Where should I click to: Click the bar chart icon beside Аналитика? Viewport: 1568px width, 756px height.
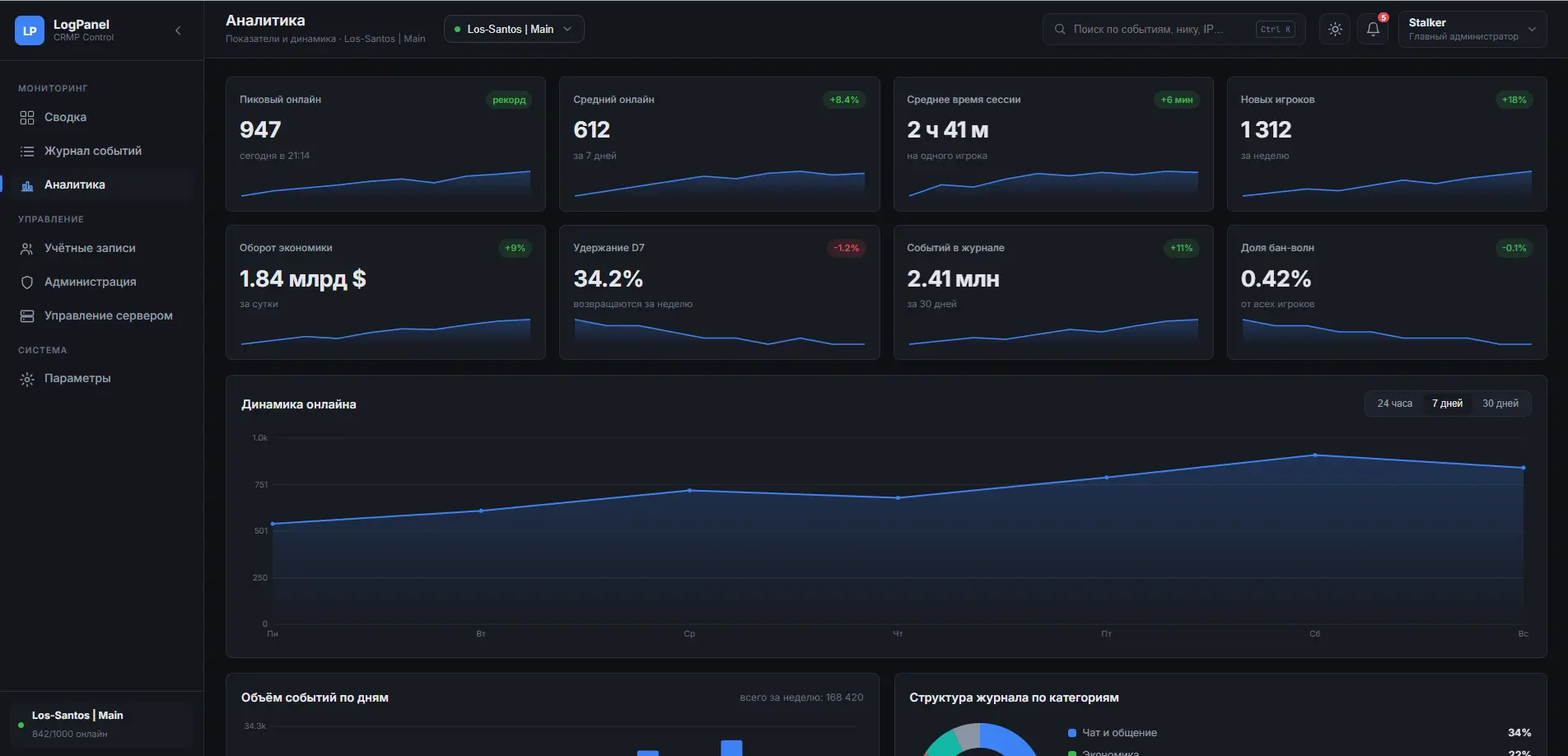(27, 185)
